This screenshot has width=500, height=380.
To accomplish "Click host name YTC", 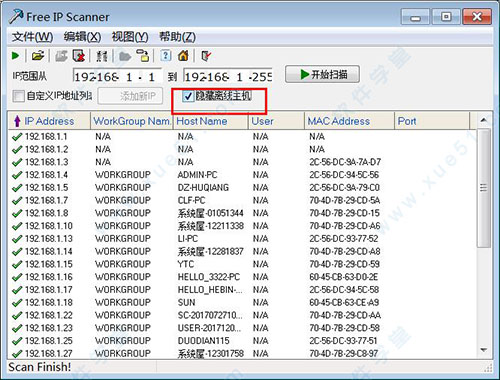I will [x=186, y=264].
